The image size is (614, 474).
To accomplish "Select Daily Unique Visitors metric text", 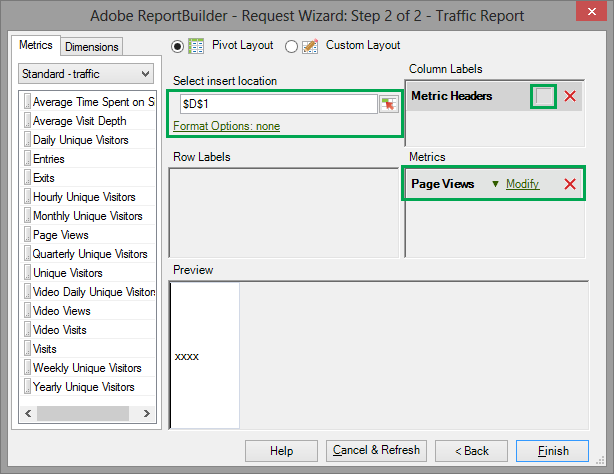I will click(81, 140).
